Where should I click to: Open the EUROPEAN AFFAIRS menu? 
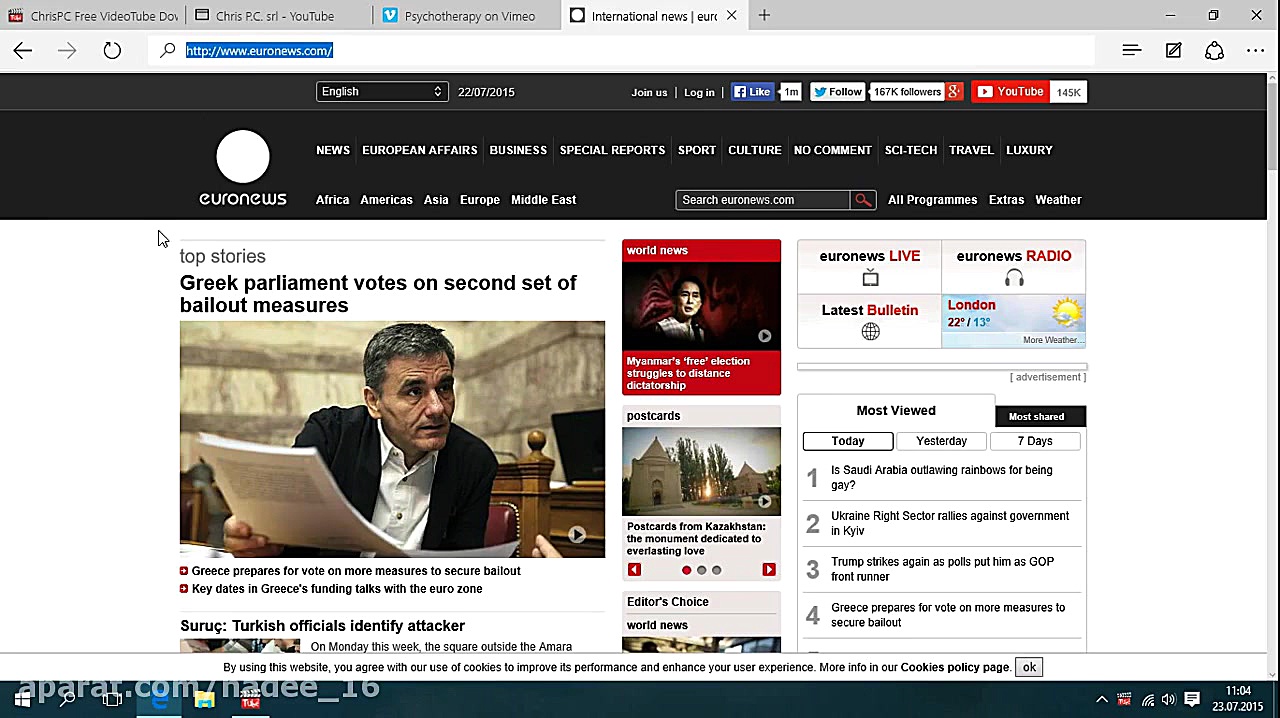coord(419,150)
